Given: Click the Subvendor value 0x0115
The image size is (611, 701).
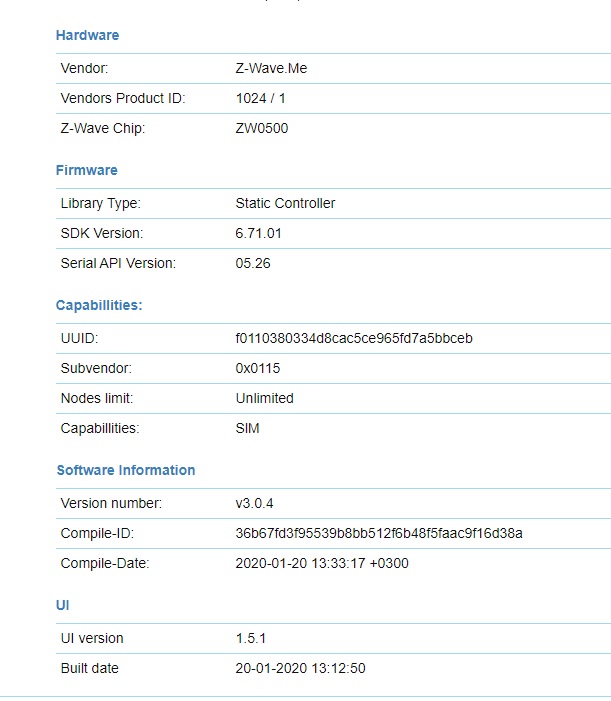Looking at the screenshot, I should (x=257, y=368).
